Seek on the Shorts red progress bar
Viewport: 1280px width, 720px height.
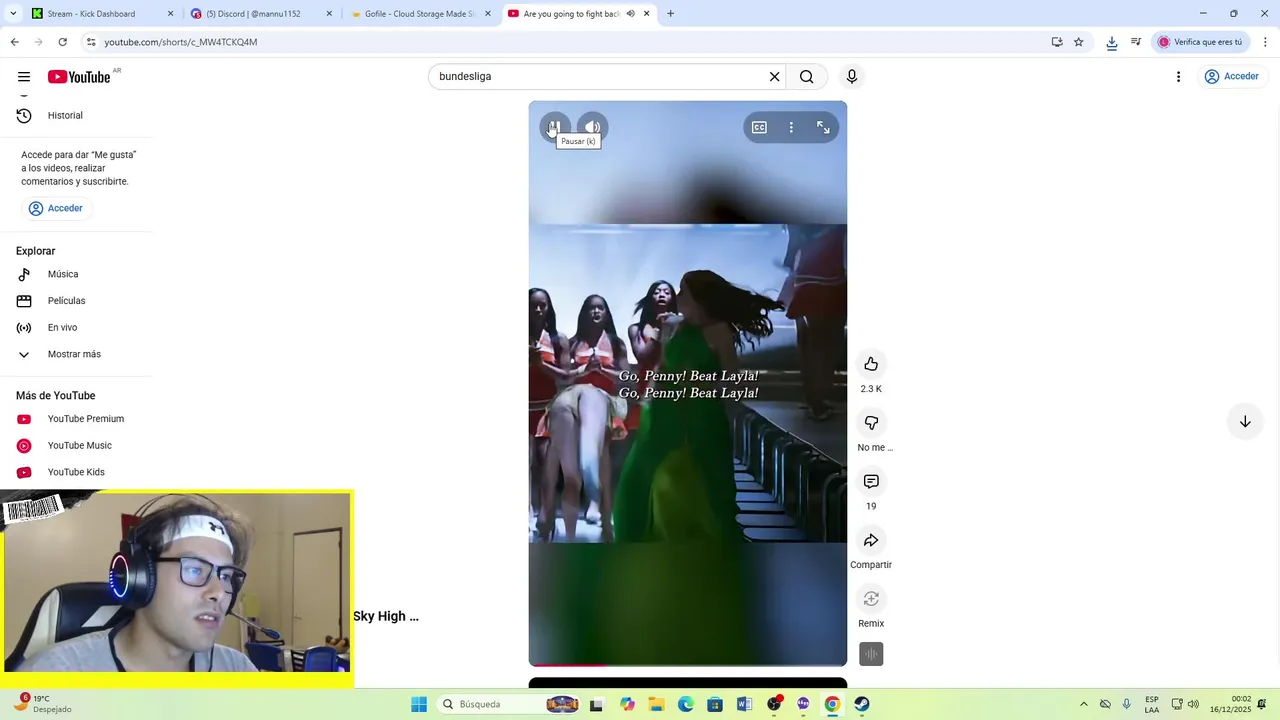(x=688, y=664)
